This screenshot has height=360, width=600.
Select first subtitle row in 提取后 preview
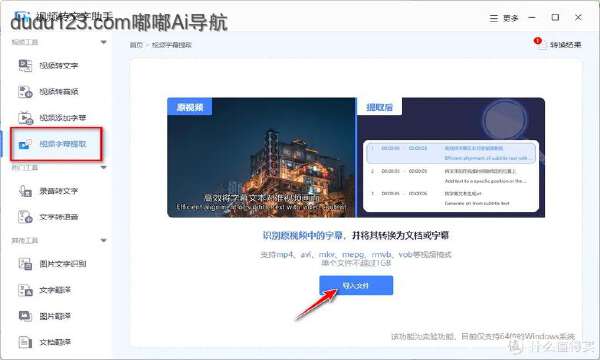[x=451, y=153]
